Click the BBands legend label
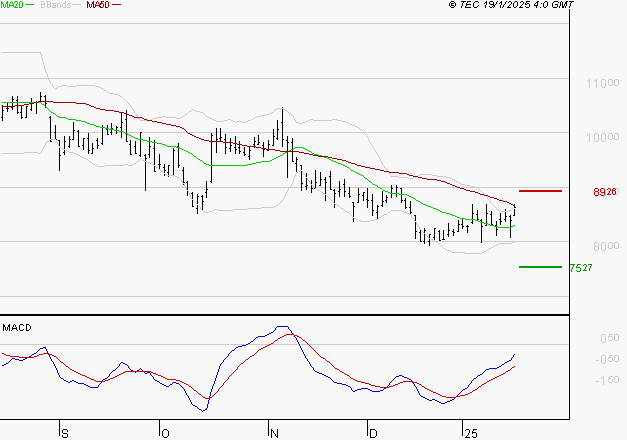This screenshot has height=440, width=627. [x=56, y=5]
